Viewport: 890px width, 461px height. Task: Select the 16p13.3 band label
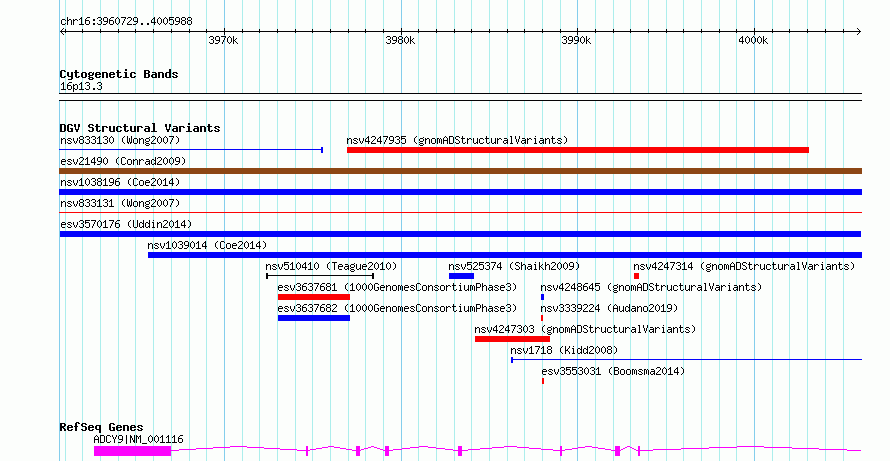(81, 87)
